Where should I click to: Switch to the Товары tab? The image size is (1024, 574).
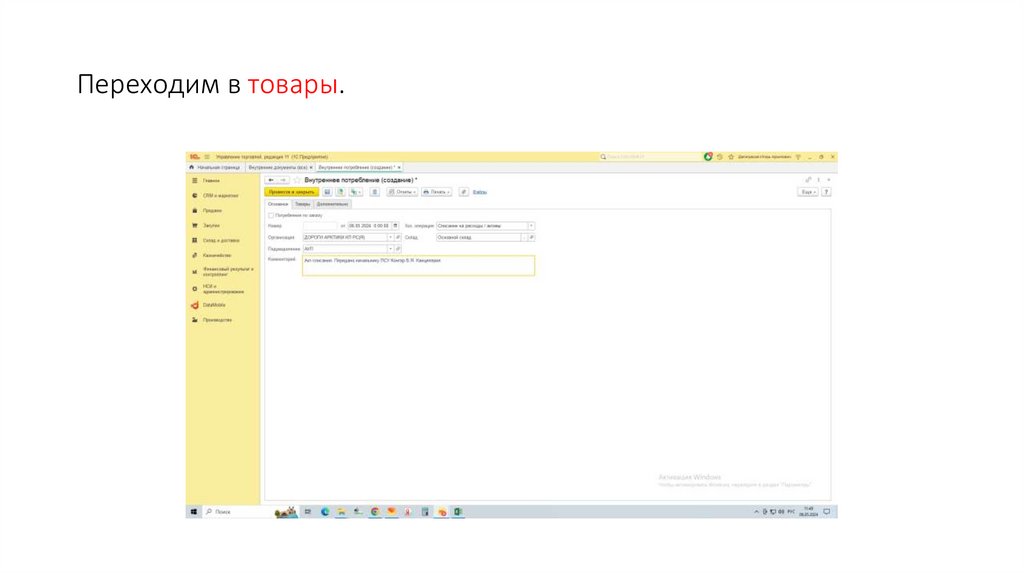pos(302,204)
